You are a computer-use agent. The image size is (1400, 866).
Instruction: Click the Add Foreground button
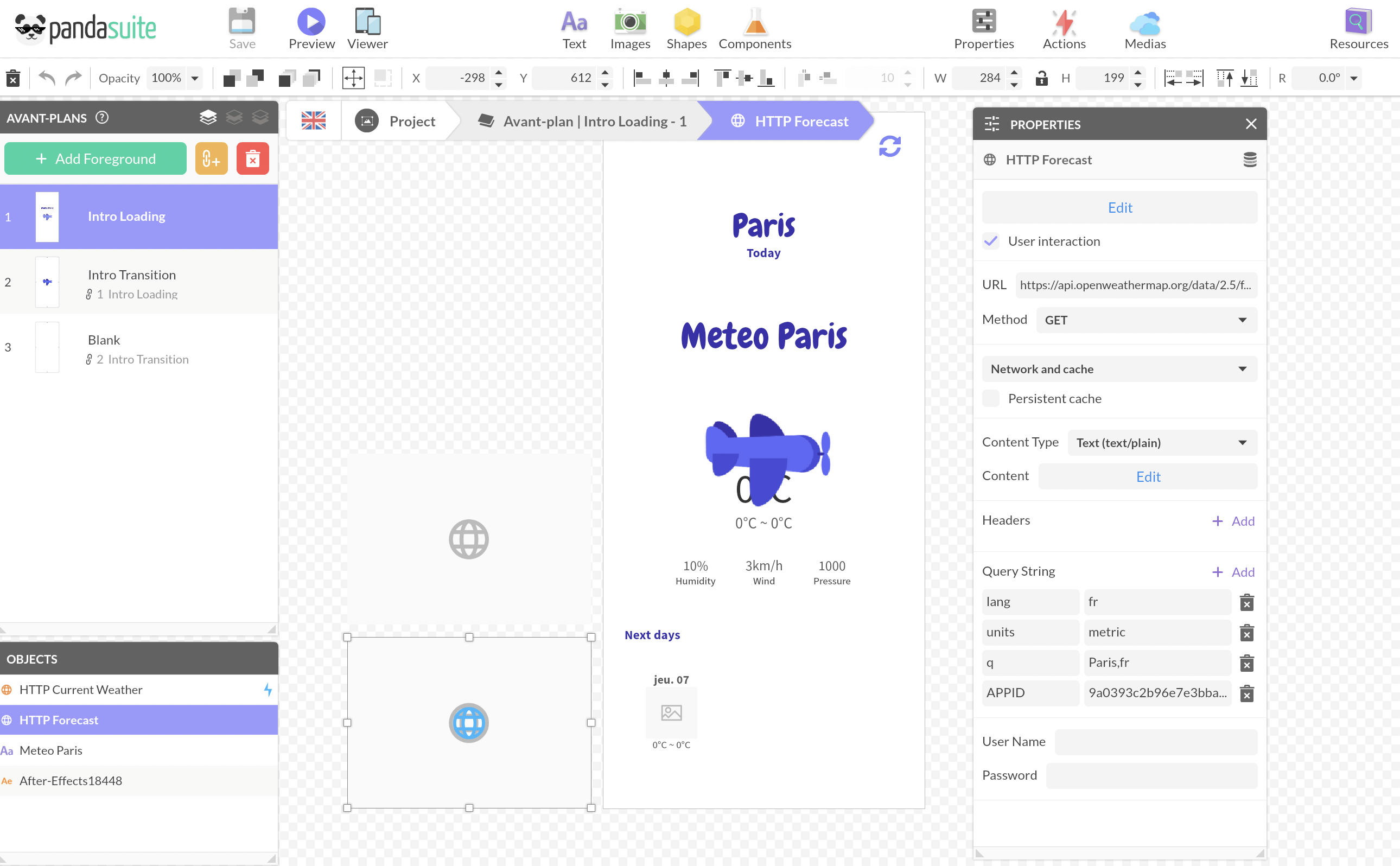(96, 158)
